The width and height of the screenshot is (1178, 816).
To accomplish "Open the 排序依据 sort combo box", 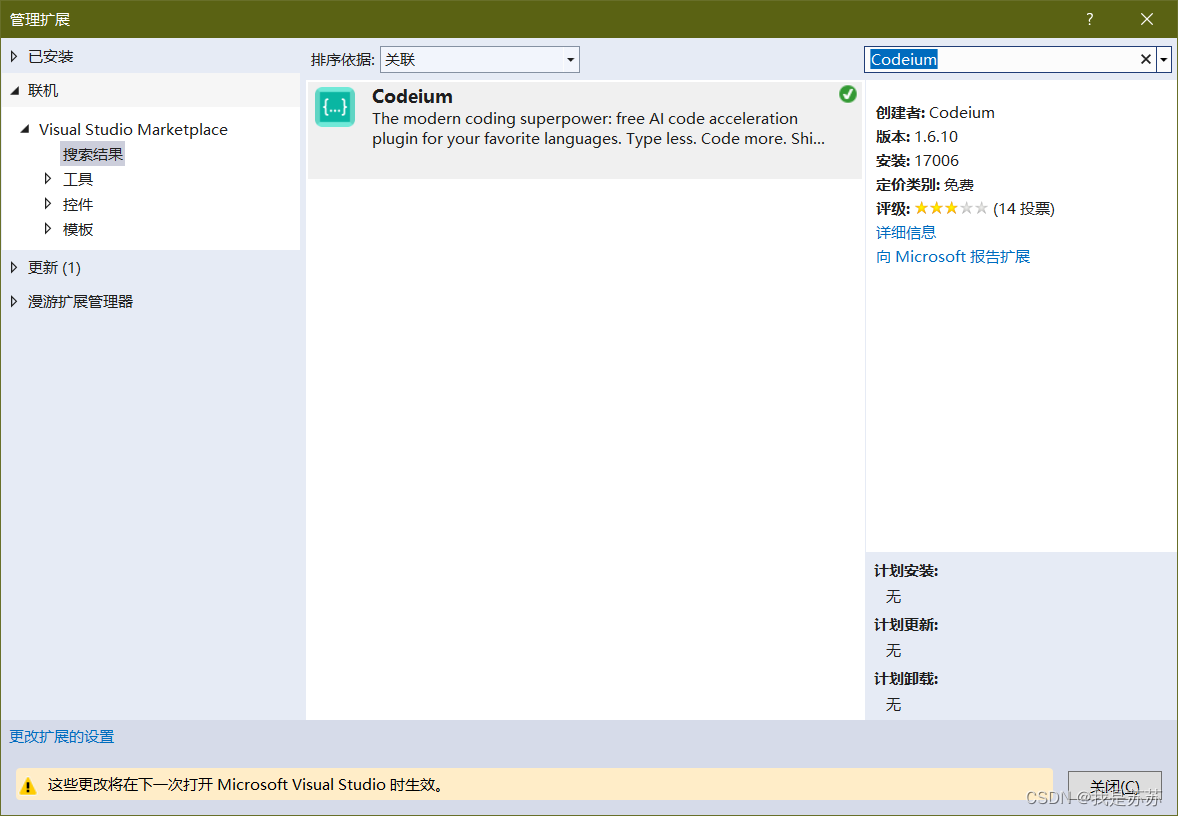I will [479, 59].
